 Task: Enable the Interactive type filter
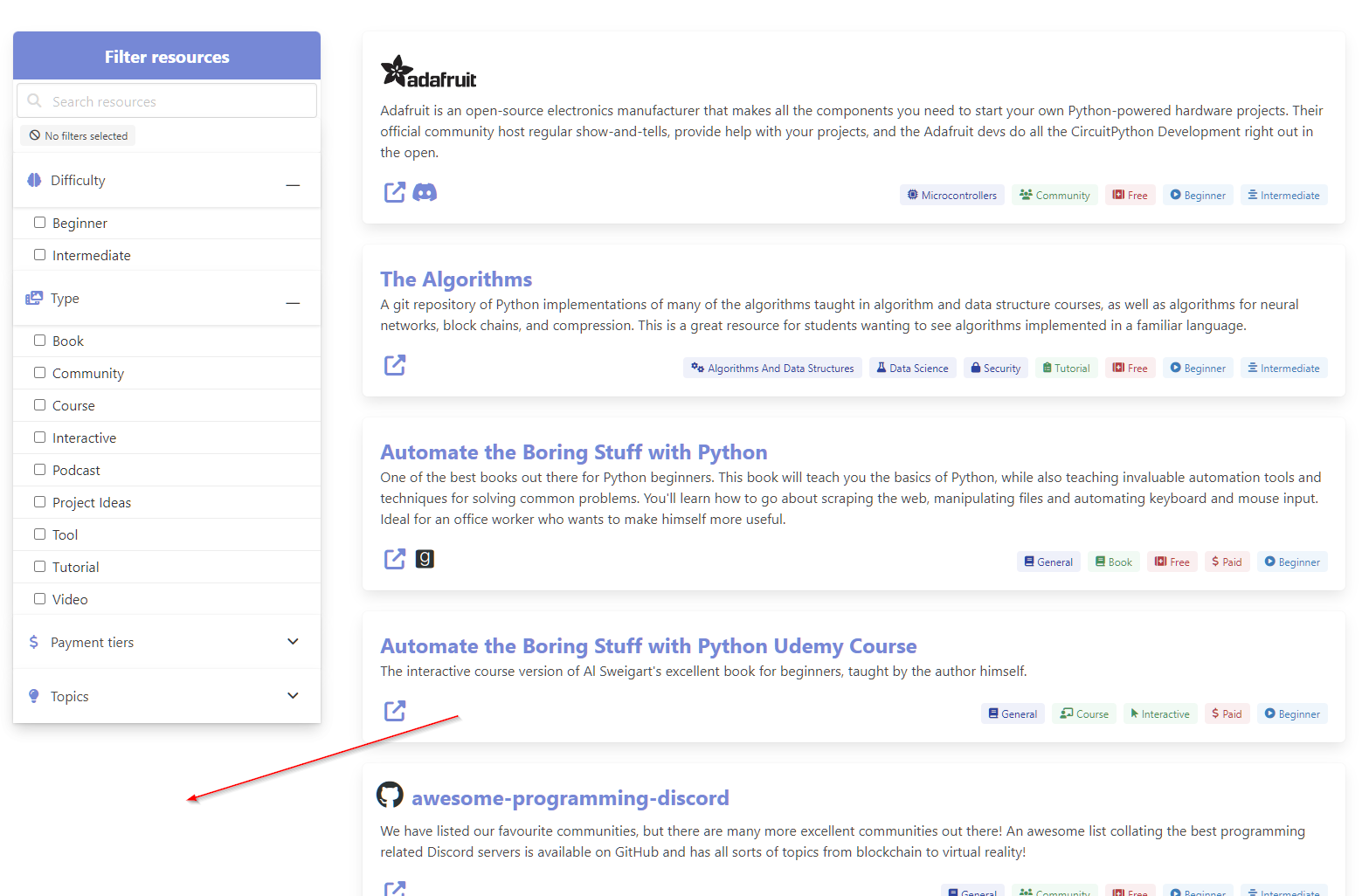[39, 438]
